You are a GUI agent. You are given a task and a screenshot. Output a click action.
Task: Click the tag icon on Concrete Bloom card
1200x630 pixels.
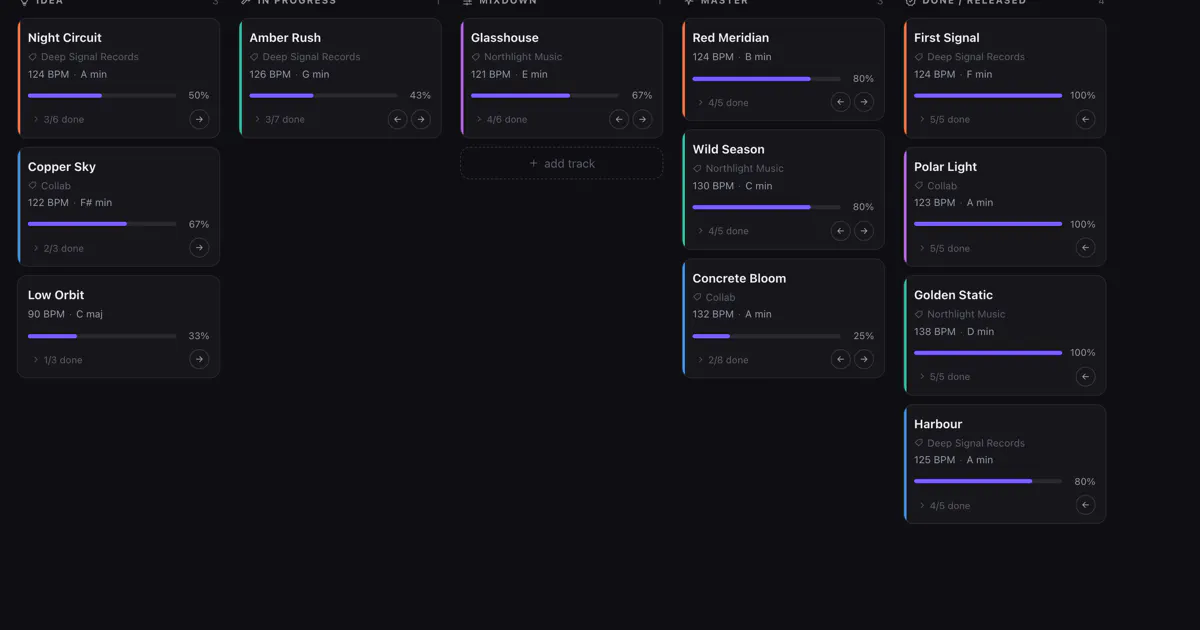(x=698, y=297)
